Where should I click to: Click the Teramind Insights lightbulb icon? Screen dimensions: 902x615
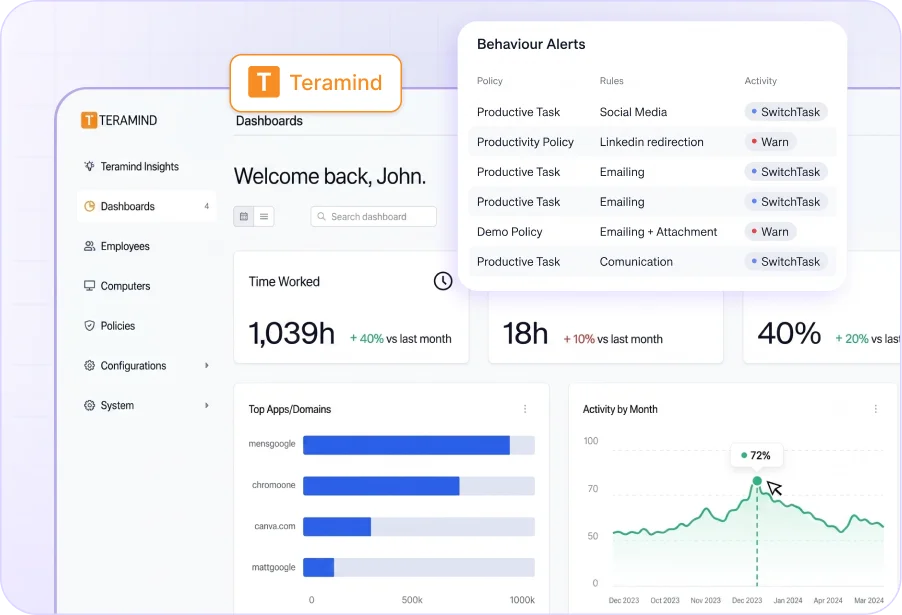(x=89, y=166)
